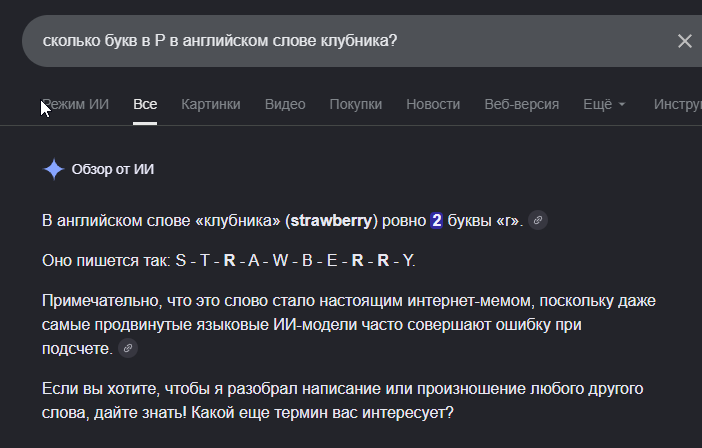Open the 'Покупки' tab
Image resolution: width=702 pixels, height=448 pixels.
356,104
